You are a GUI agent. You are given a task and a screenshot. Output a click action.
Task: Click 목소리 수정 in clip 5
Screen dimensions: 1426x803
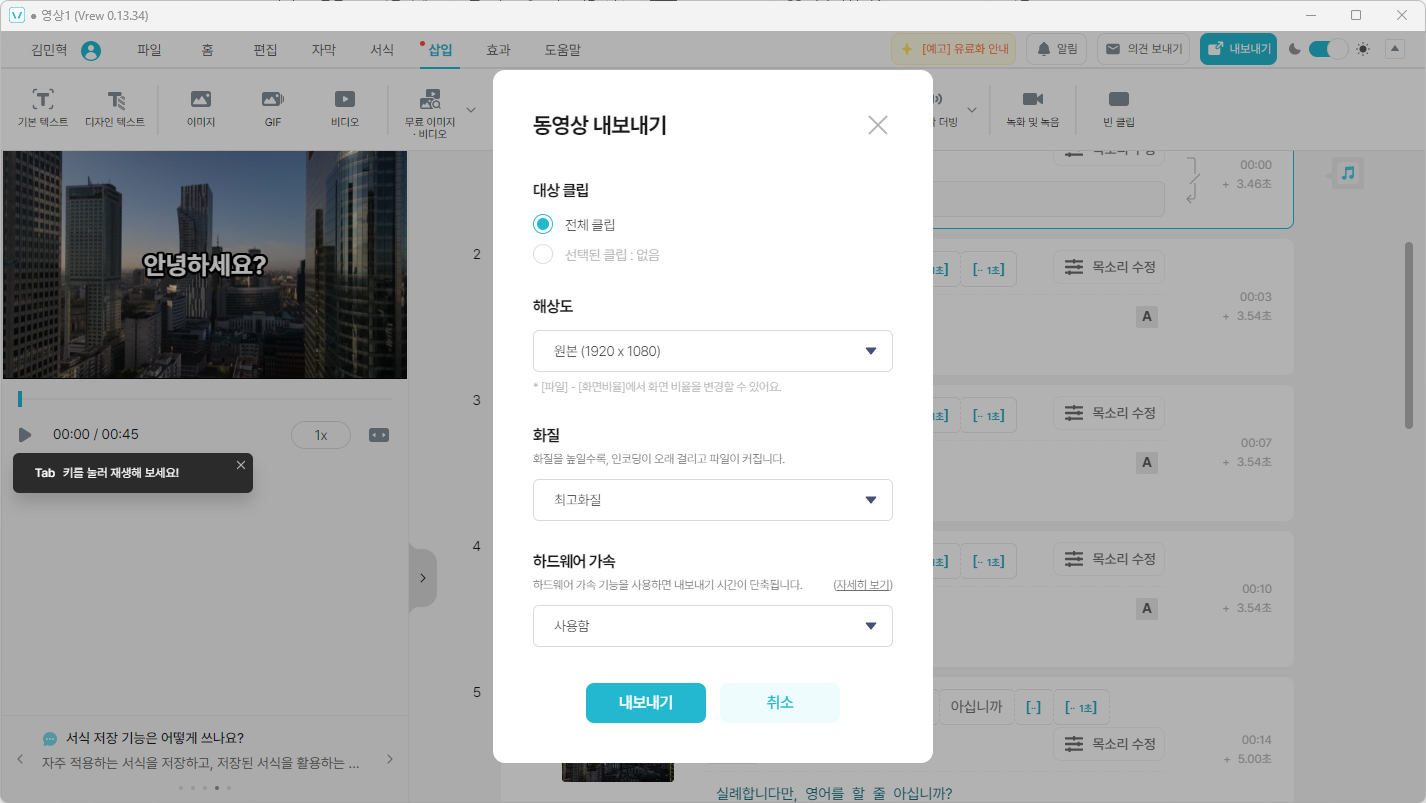coord(1109,744)
